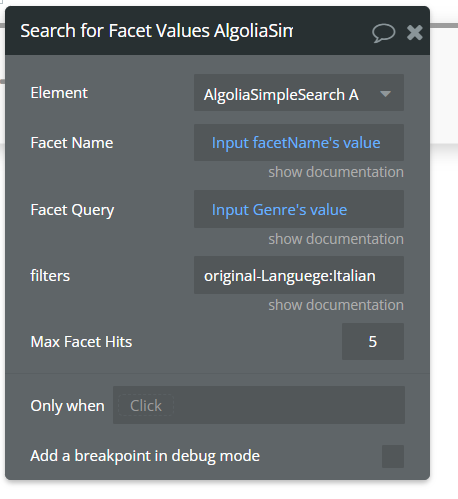Viewport: 458px width, 499px height.
Task: Click the Max Facet Hits label
Action: (x=81, y=342)
